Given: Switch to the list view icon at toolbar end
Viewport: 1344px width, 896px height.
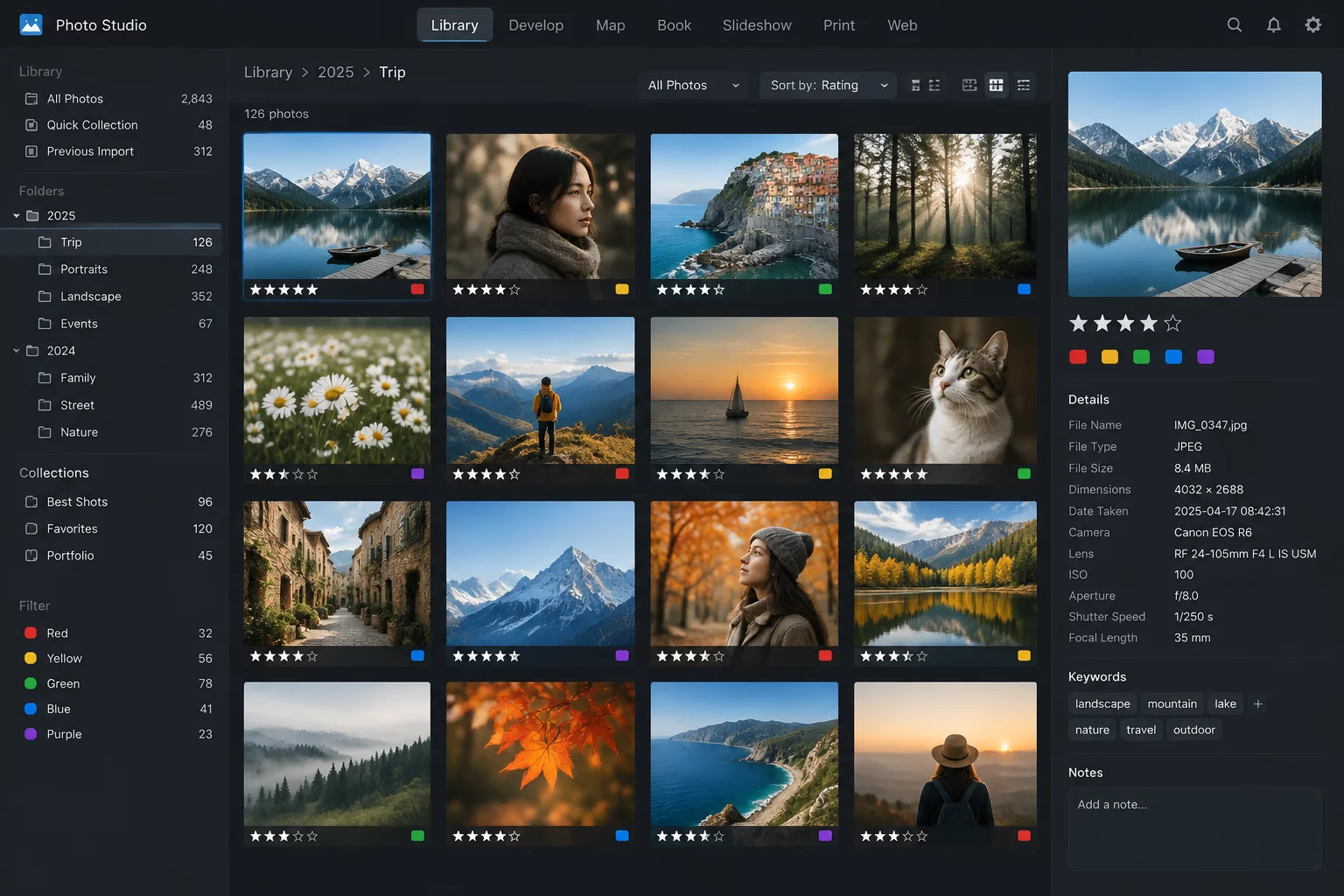Looking at the screenshot, I should coord(1024,85).
